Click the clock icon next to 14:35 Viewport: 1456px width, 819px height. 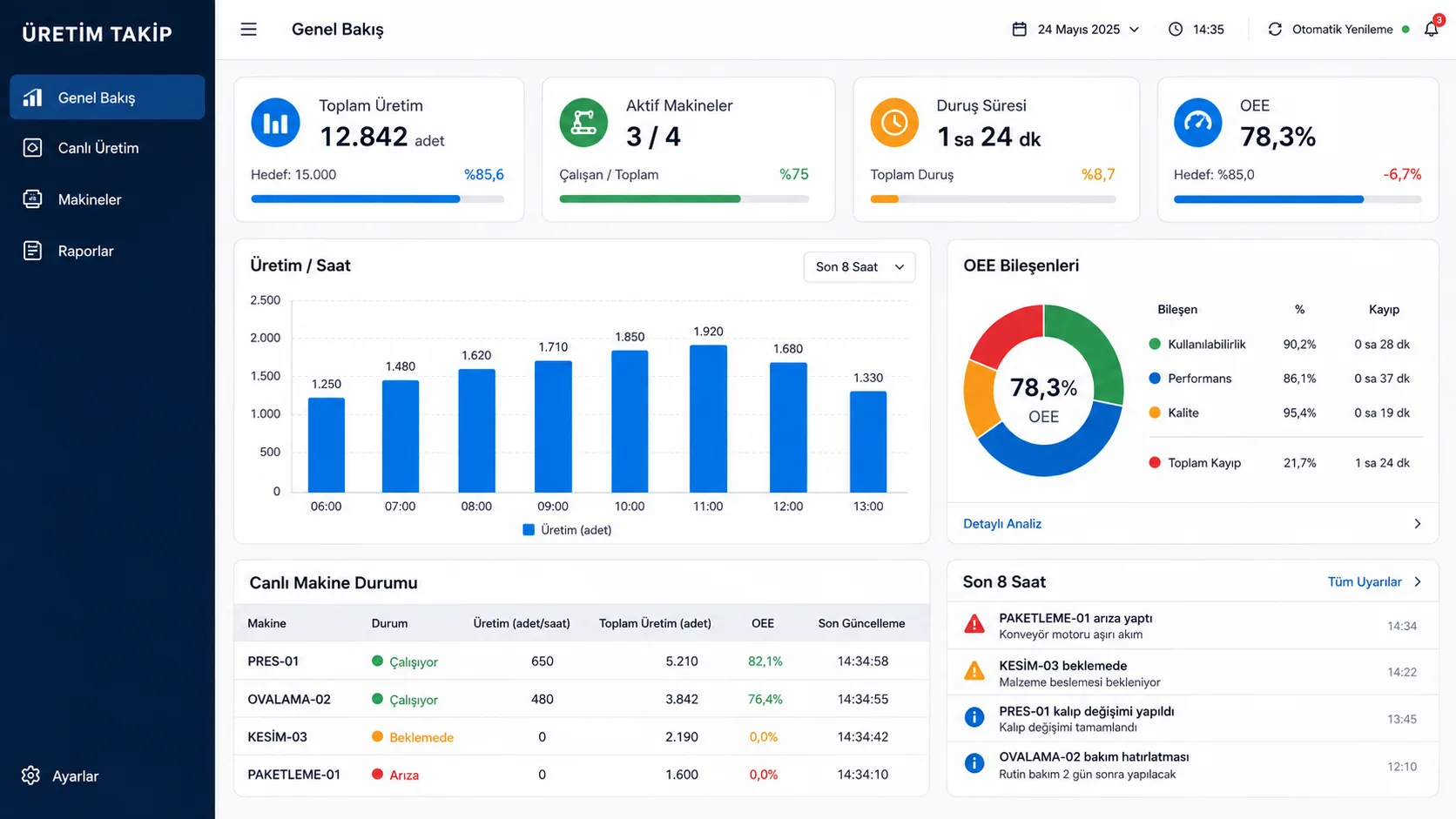(x=1176, y=30)
